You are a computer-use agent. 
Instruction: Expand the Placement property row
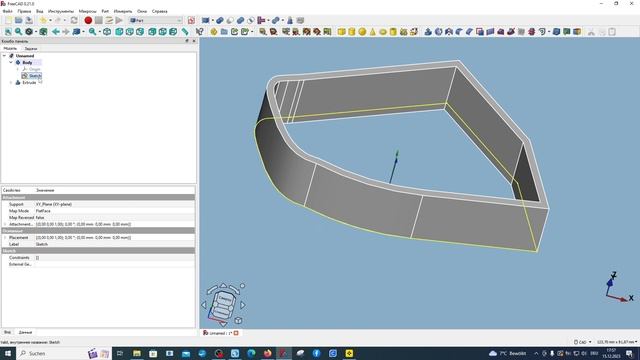[5, 237]
